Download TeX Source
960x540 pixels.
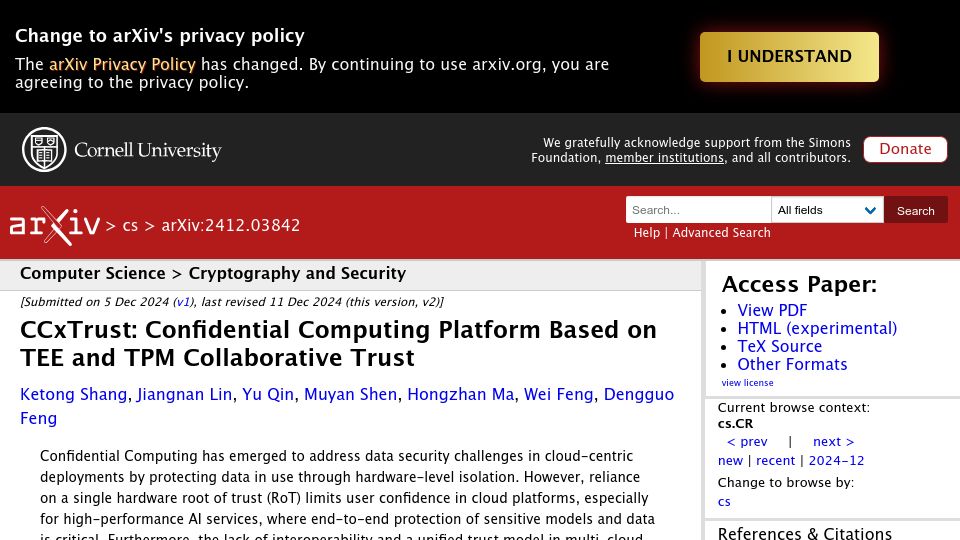(x=779, y=347)
